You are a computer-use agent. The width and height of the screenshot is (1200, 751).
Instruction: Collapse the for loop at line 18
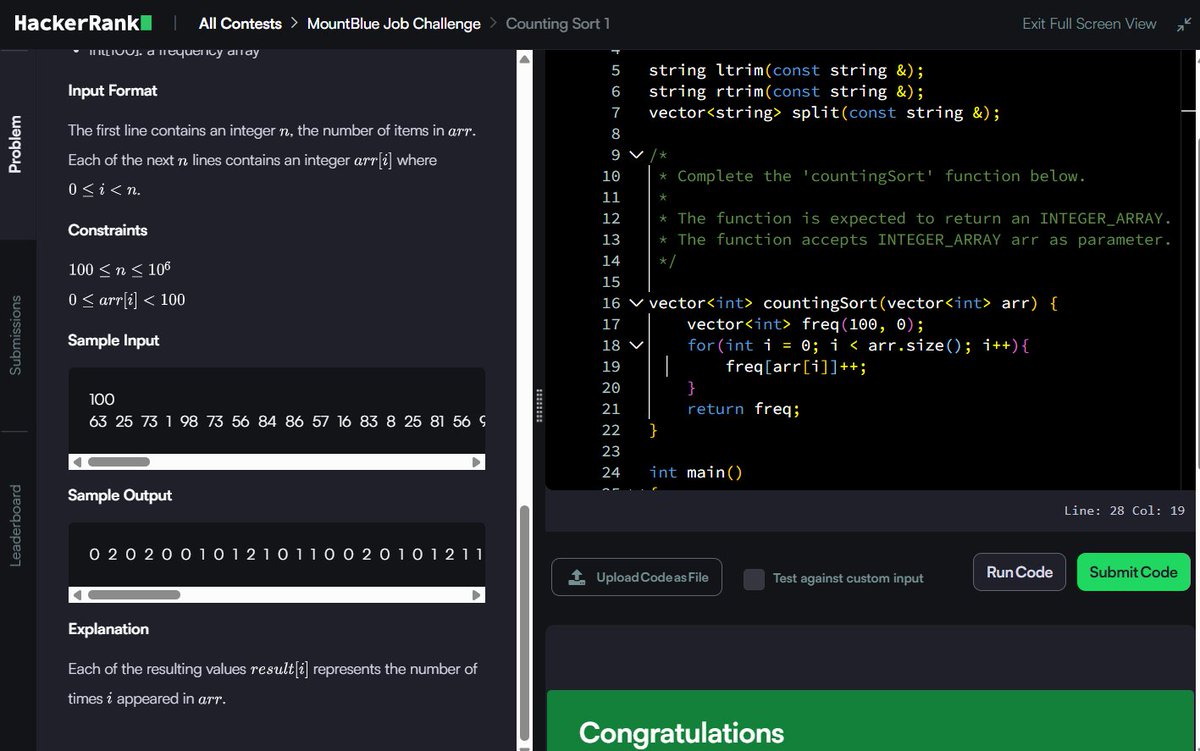coord(636,345)
